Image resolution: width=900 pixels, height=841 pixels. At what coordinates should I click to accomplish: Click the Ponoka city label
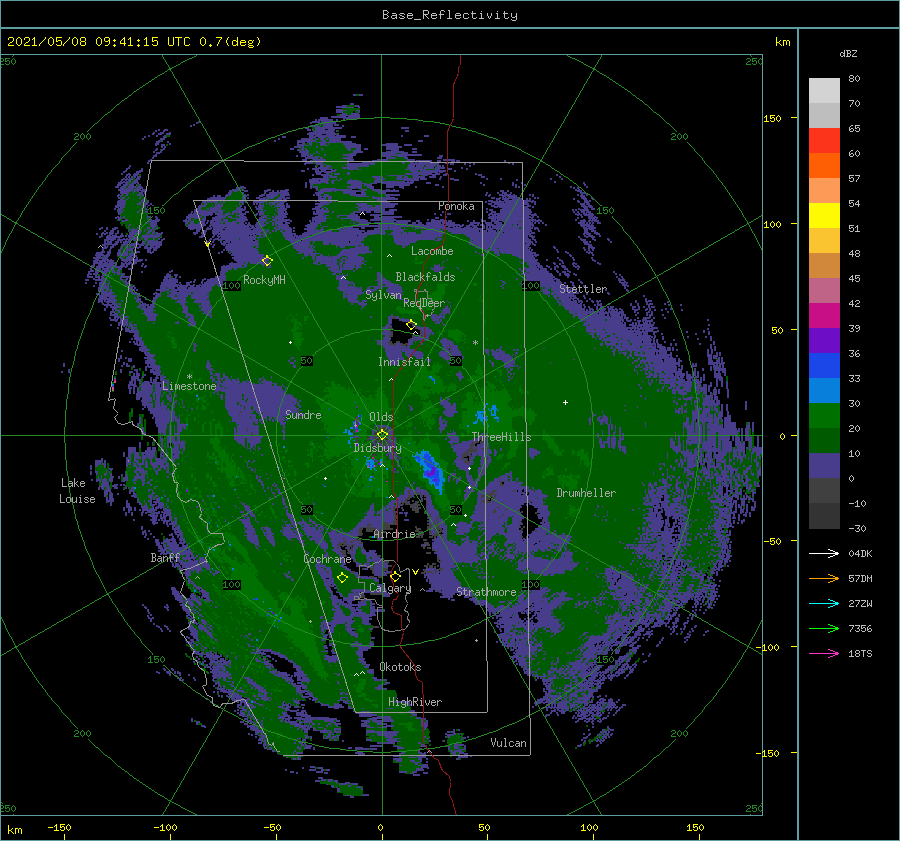click(x=456, y=206)
